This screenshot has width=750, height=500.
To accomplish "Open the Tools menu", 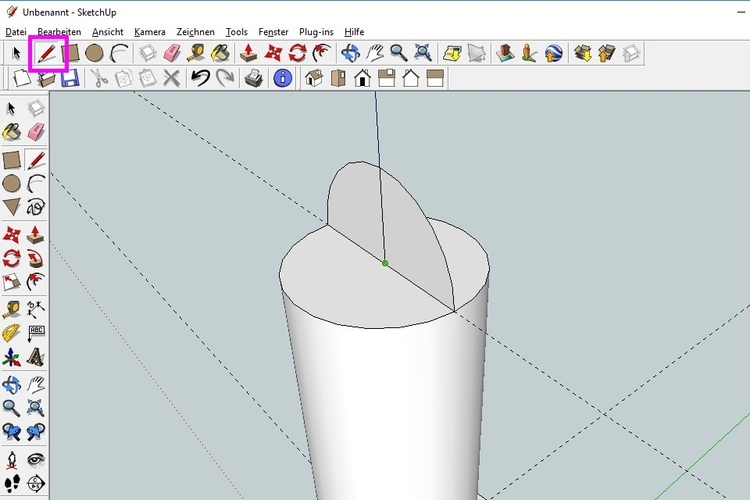I will (x=236, y=32).
